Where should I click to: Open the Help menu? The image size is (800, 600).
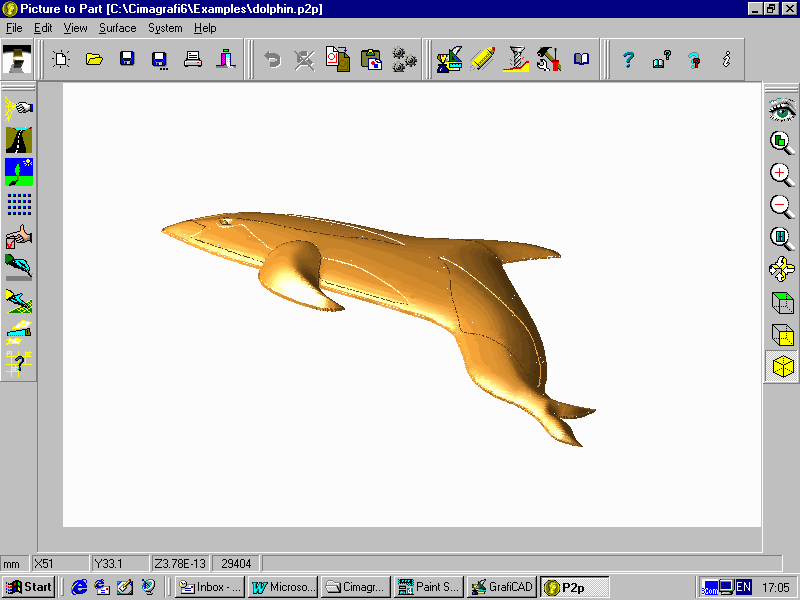(x=205, y=28)
